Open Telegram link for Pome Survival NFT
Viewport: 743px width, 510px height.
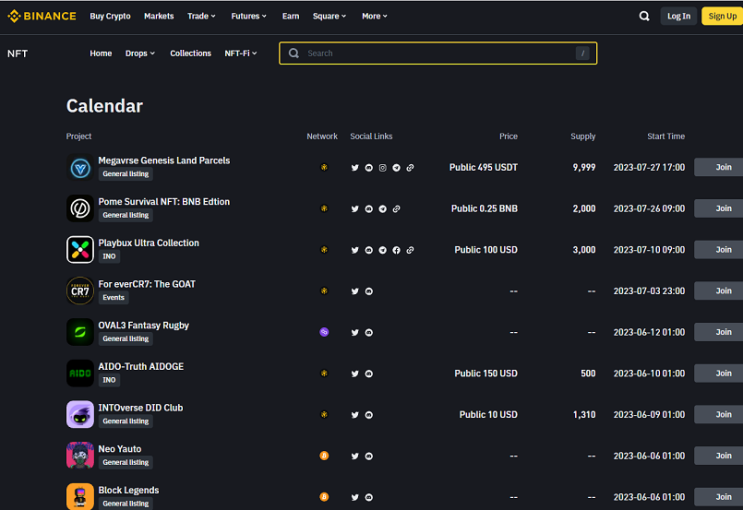[382, 209]
